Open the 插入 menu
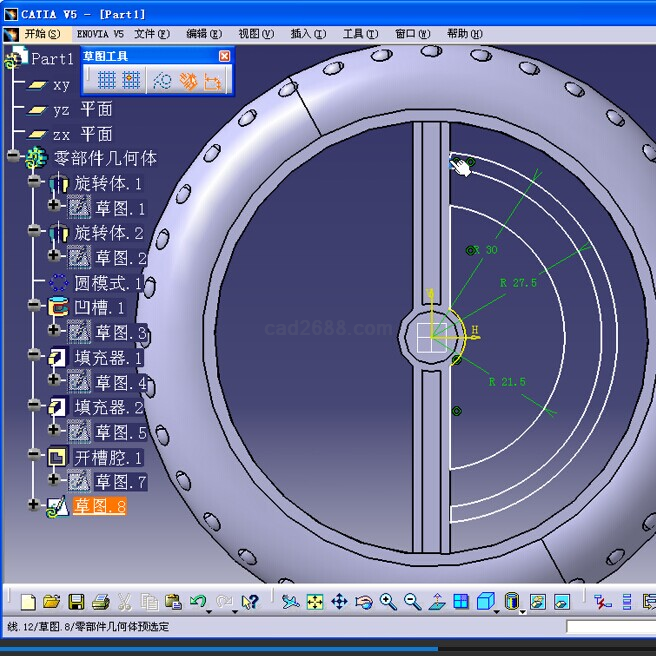 [x=307, y=34]
